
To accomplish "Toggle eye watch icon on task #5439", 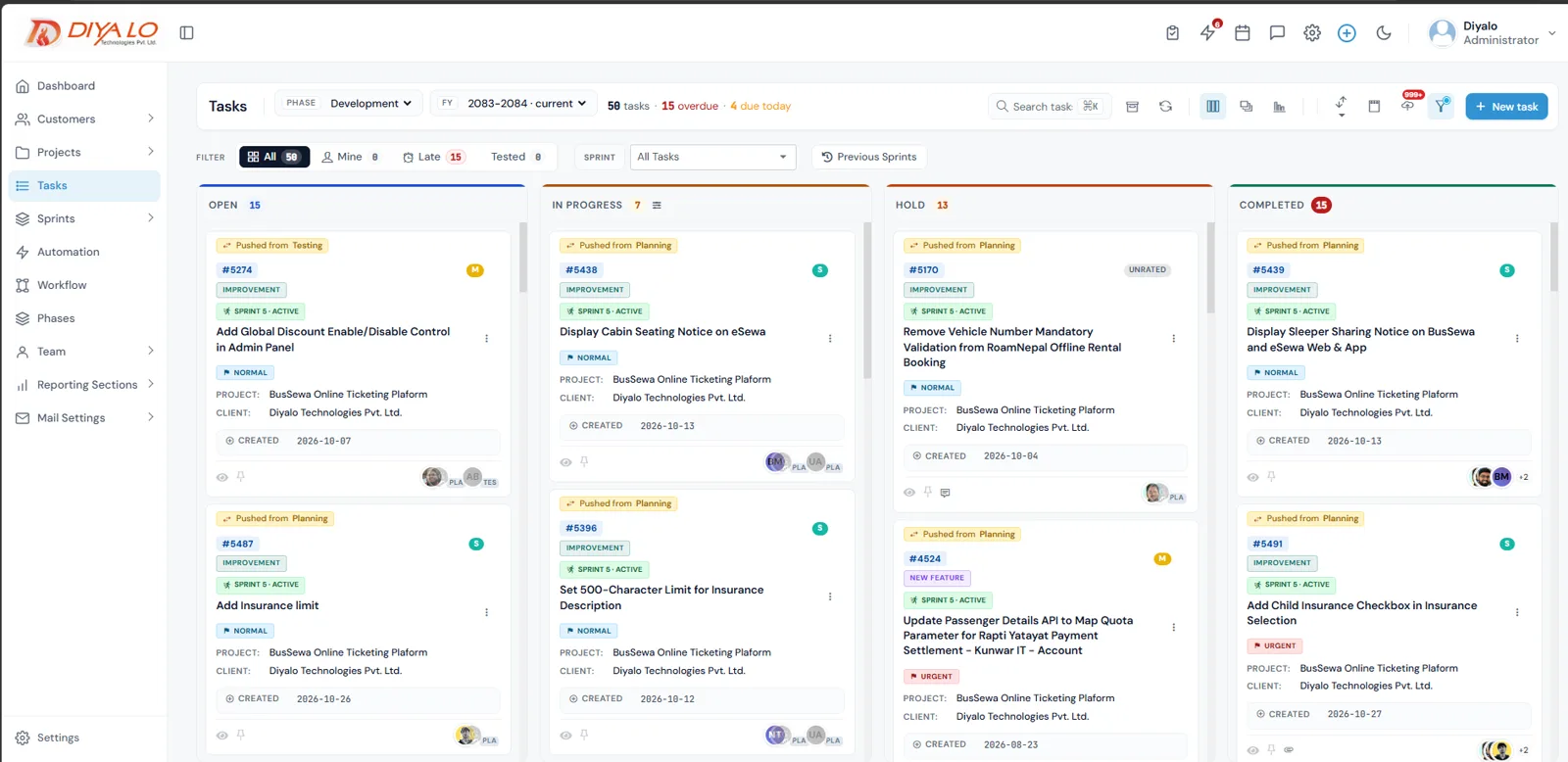I will (1252, 477).
